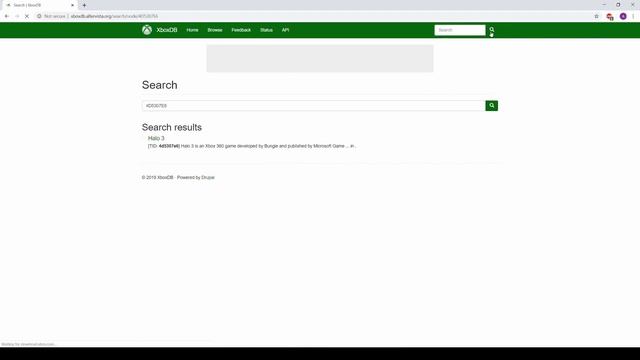Follow the Drupal link in footer
The image size is (640, 360).
pos(208,178)
